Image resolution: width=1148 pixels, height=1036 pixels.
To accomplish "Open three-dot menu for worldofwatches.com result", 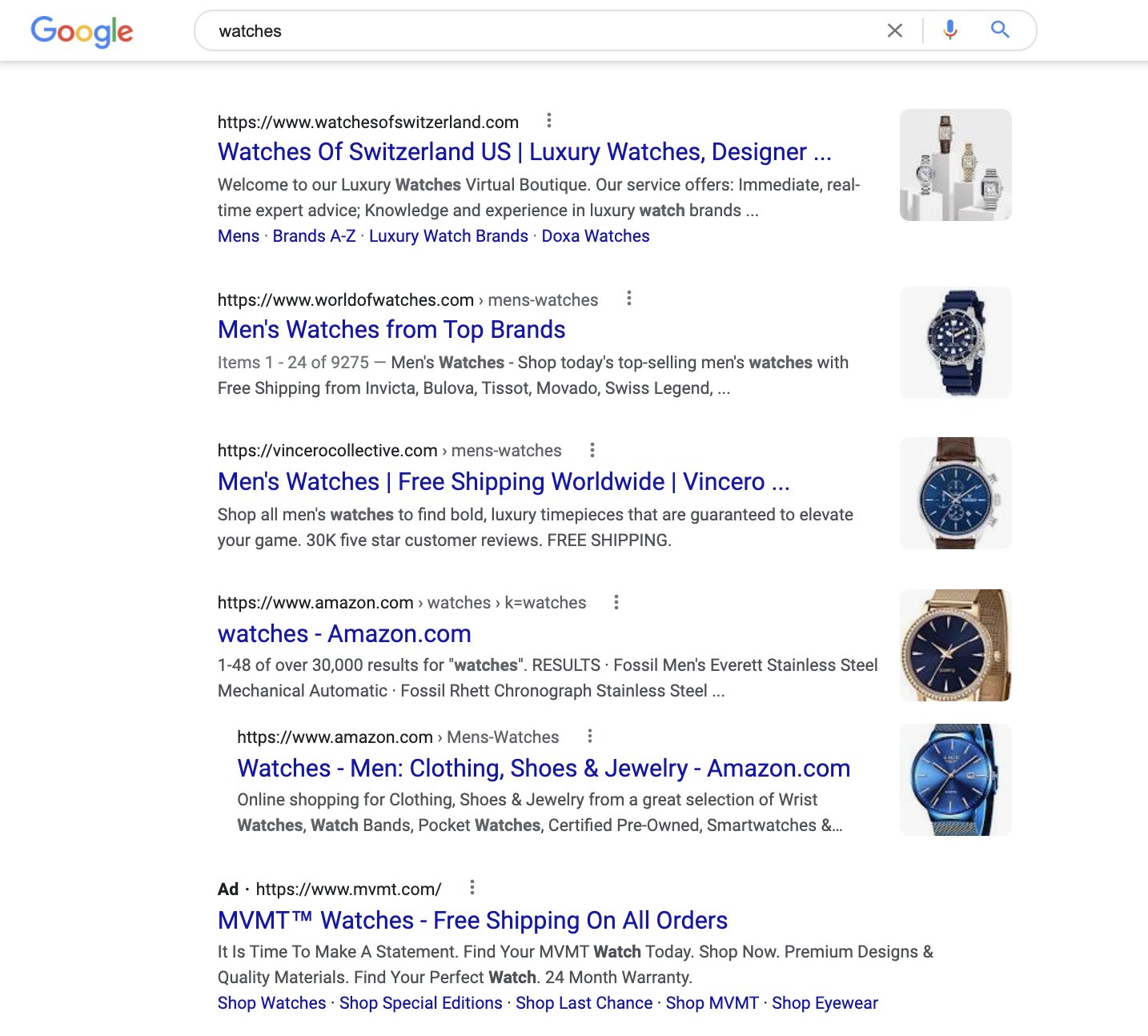I will (x=629, y=299).
